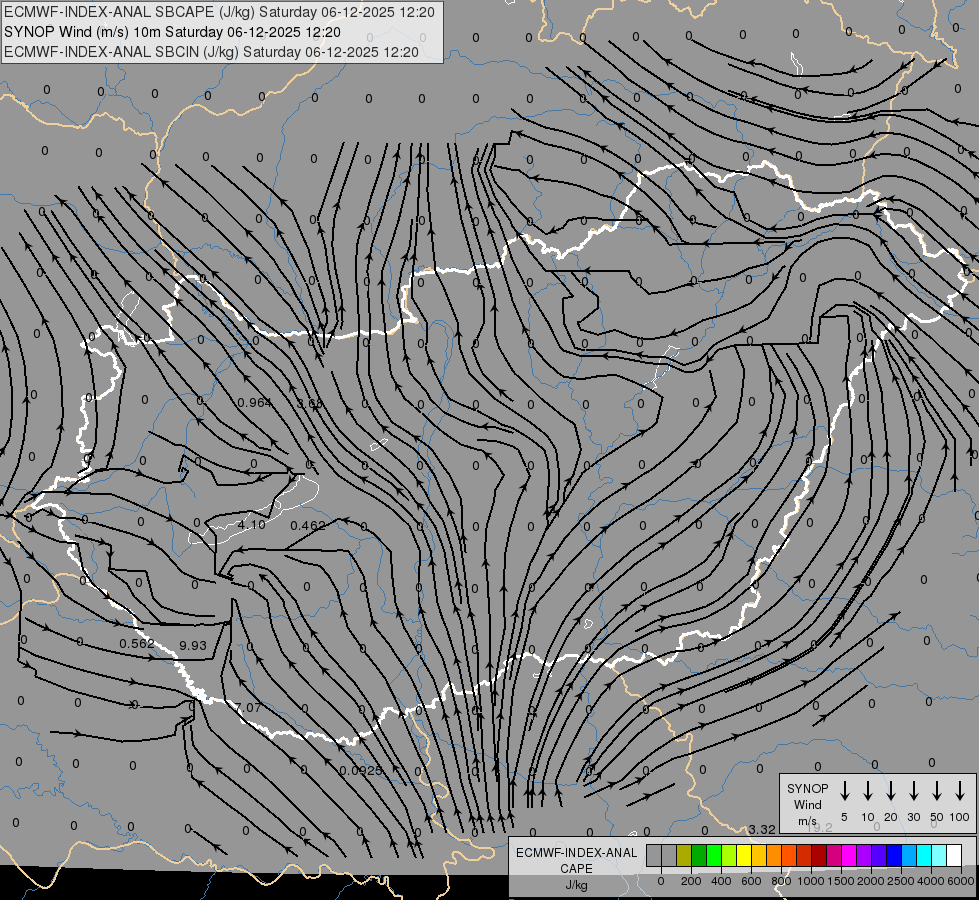Click the ECMWF-INDEX-ANAL CAPE J/kg legend label
This screenshot has height=900, width=979.
coord(576,868)
